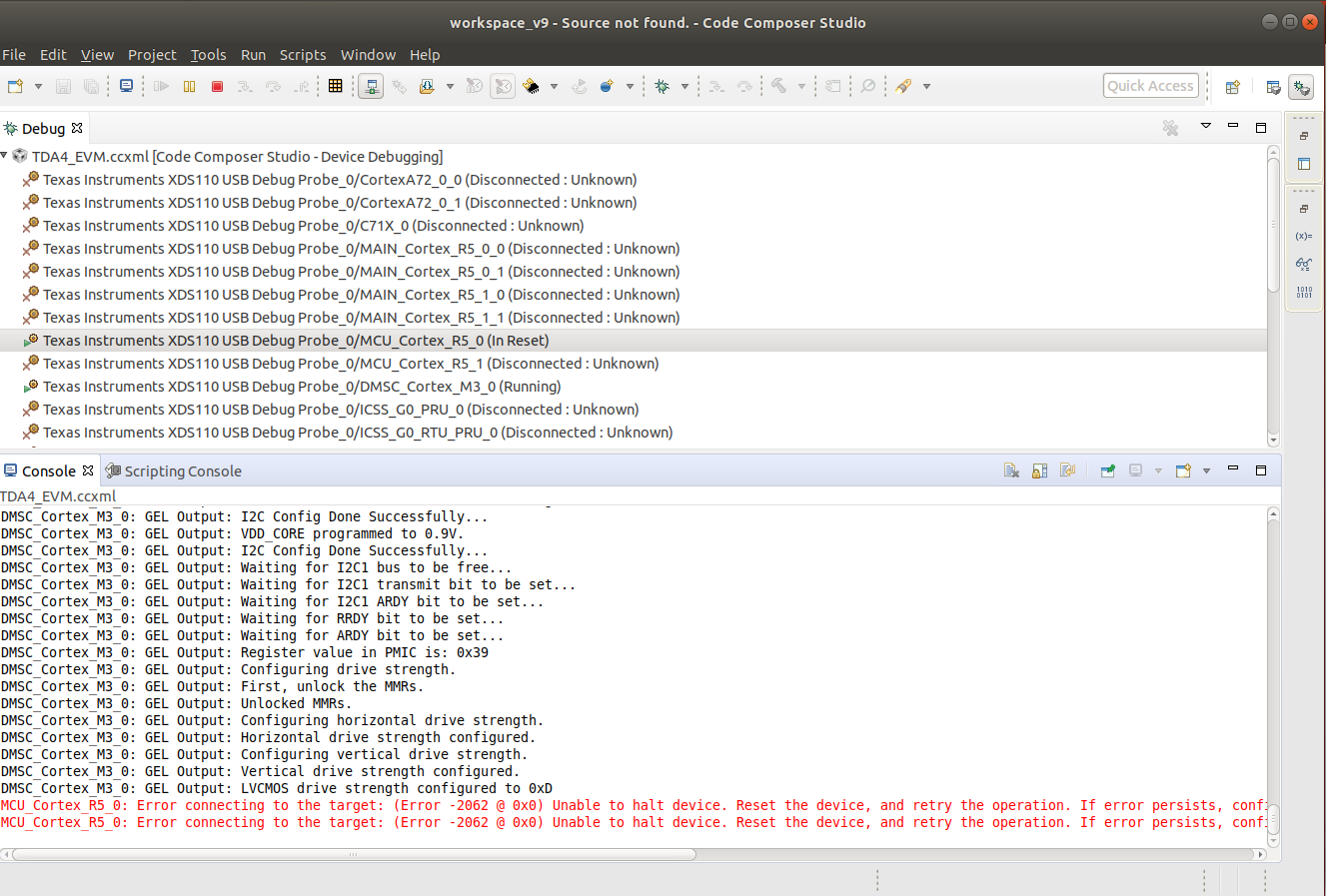Image resolution: width=1326 pixels, height=896 pixels.
Task: Suspend execution with the yellow pause icon
Action: pos(189,87)
